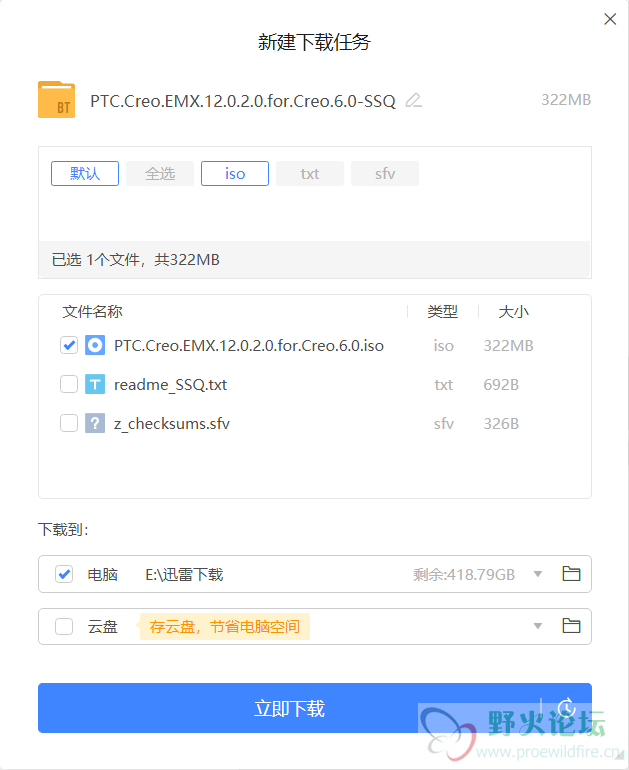
Task: Select the 默认 filter
Action: click(85, 173)
